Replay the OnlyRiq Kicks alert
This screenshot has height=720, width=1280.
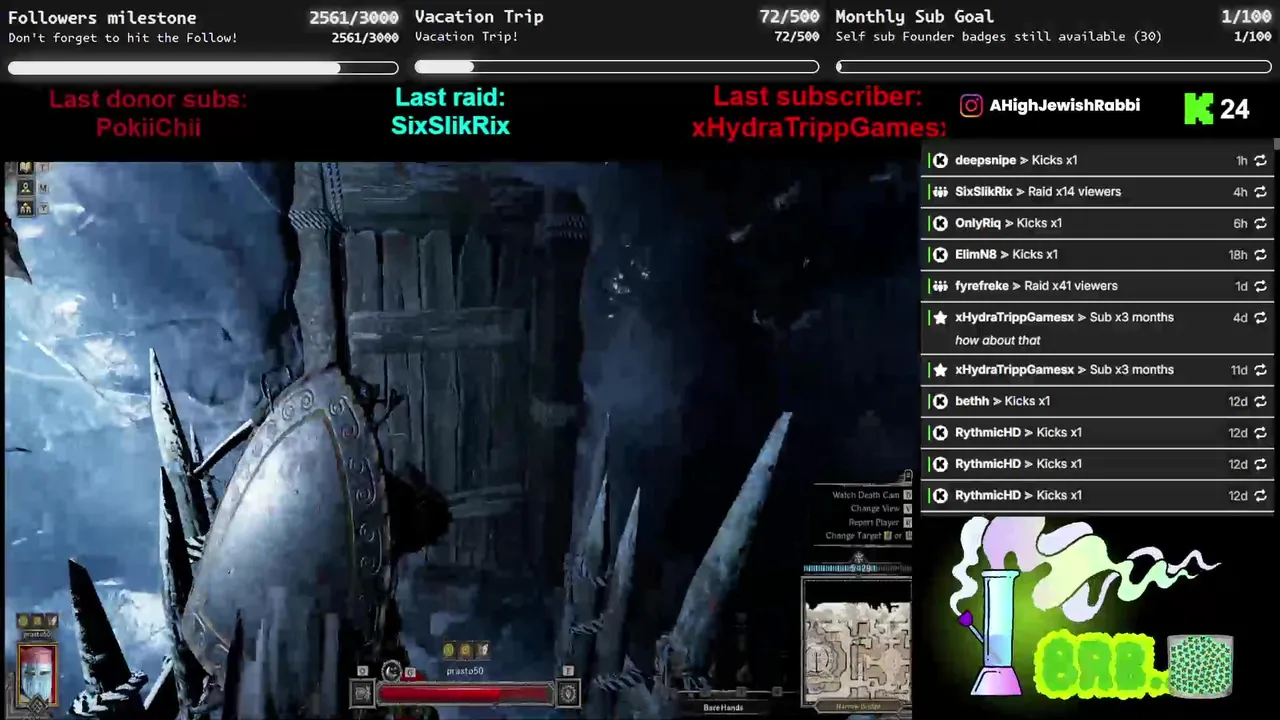[x=1260, y=224]
